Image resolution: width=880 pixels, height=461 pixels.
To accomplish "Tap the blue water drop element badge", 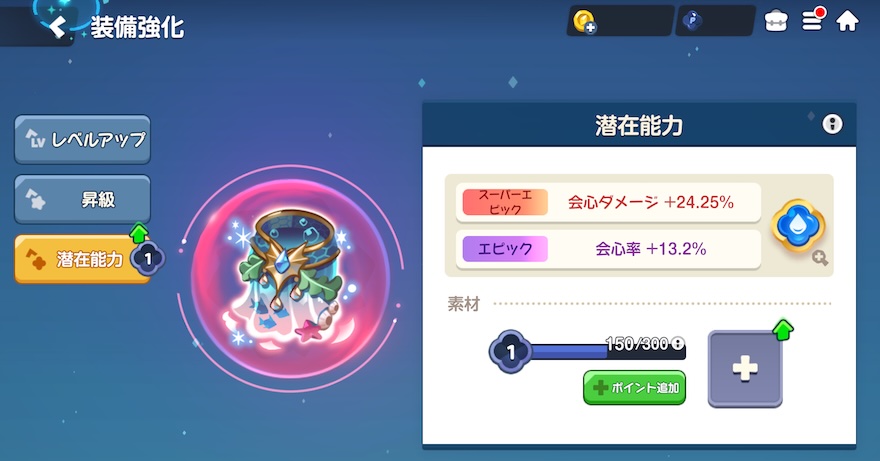I will [x=798, y=226].
